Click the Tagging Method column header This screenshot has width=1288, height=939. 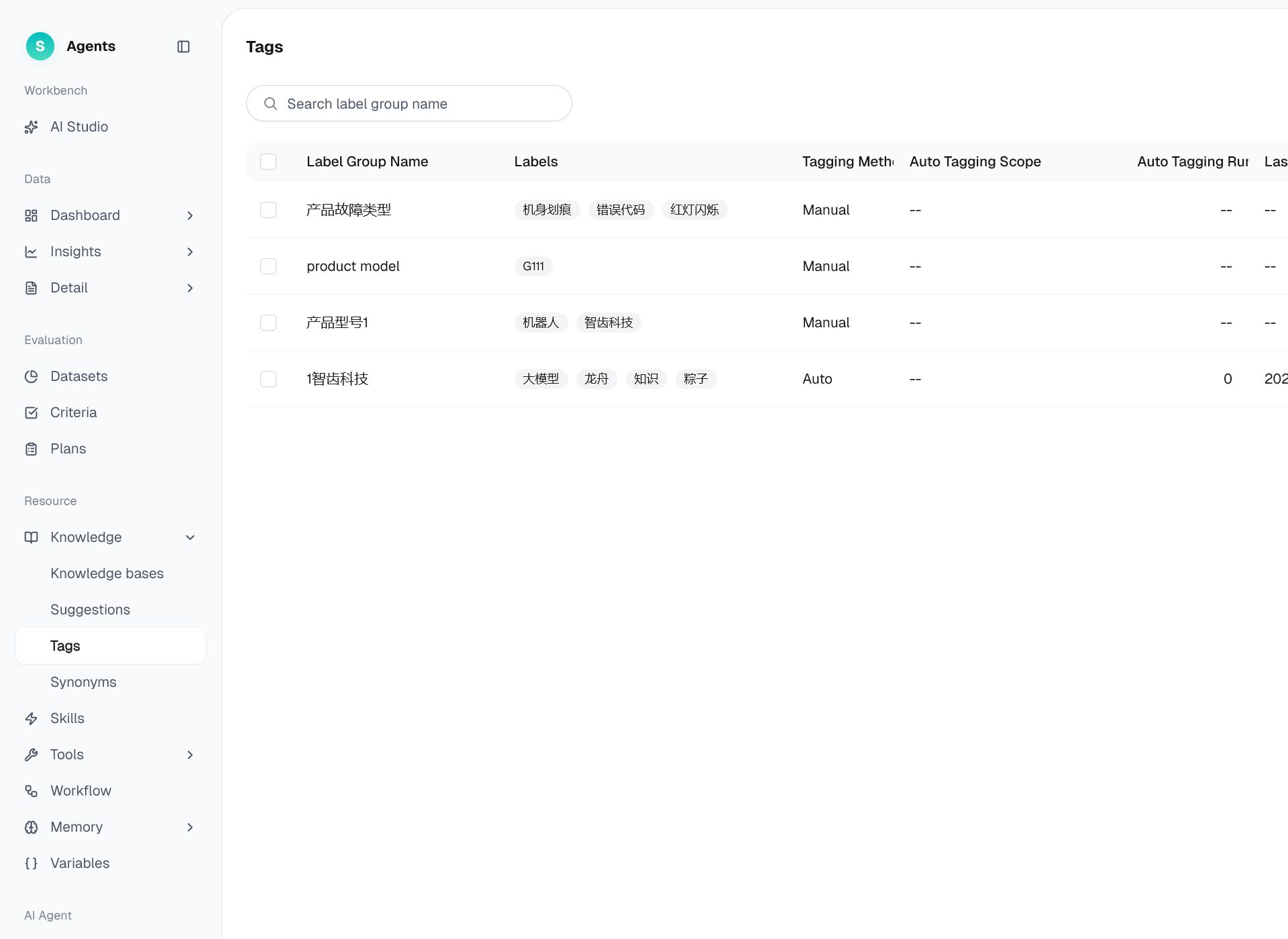848,162
